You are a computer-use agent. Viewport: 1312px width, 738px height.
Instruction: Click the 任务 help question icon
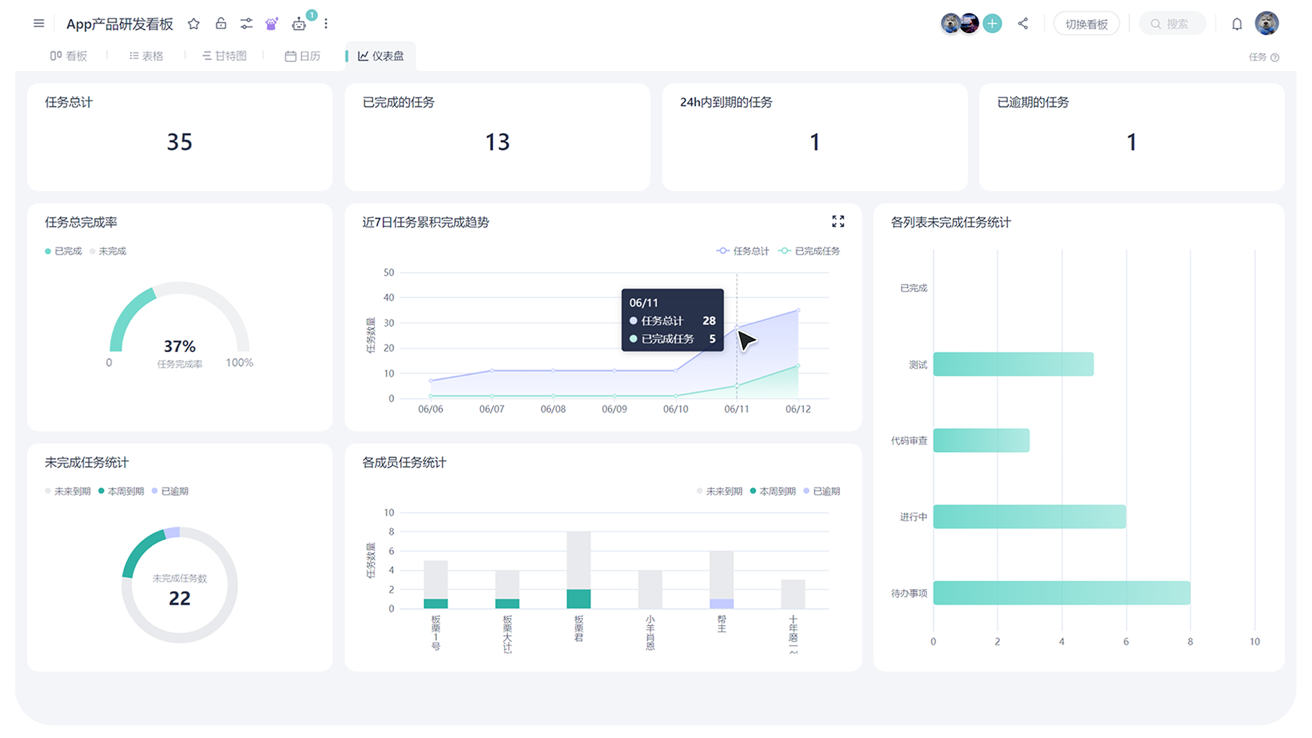pyautogui.click(x=1275, y=57)
